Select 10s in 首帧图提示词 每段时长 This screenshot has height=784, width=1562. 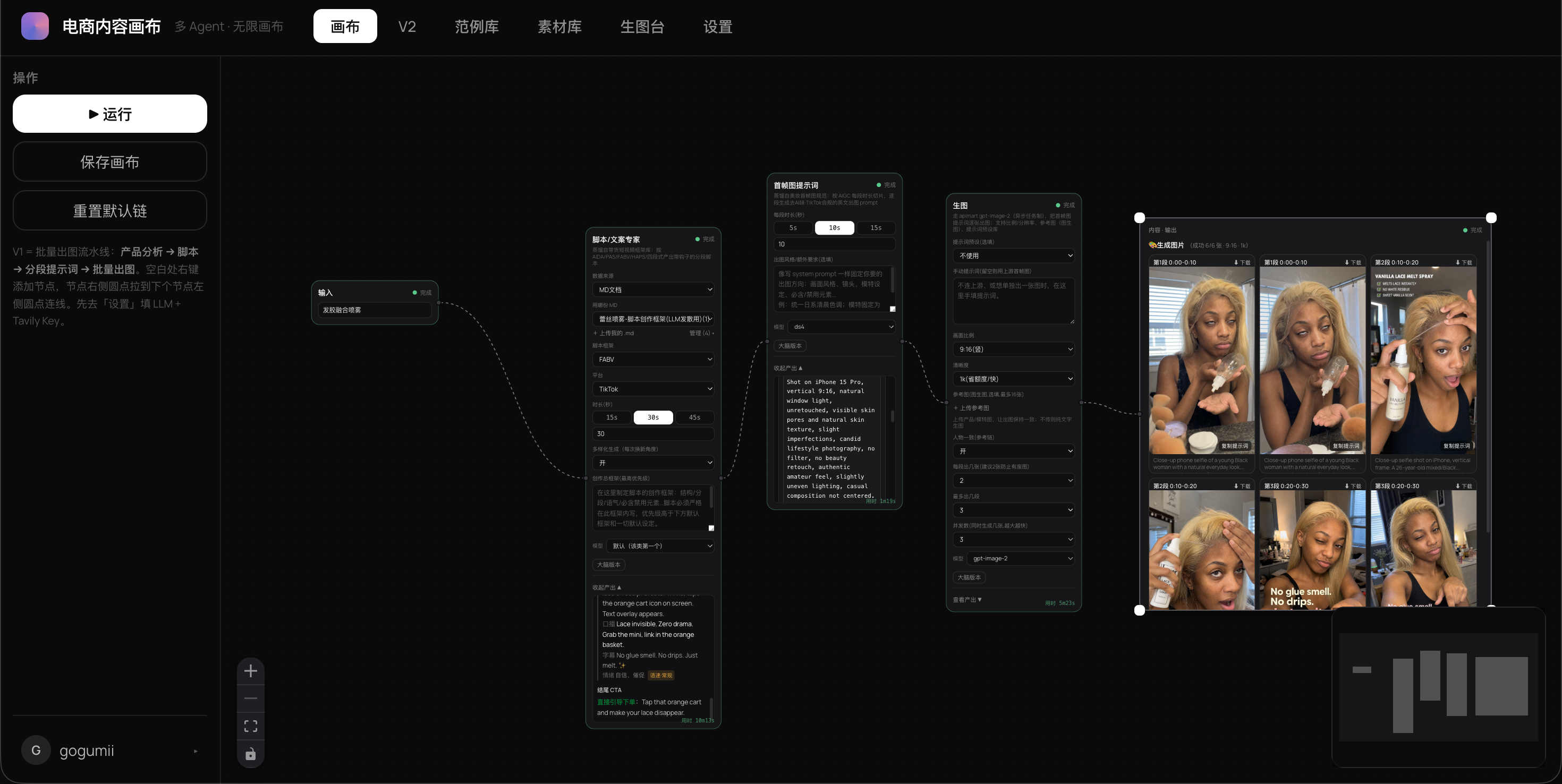(x=834, y=227)
